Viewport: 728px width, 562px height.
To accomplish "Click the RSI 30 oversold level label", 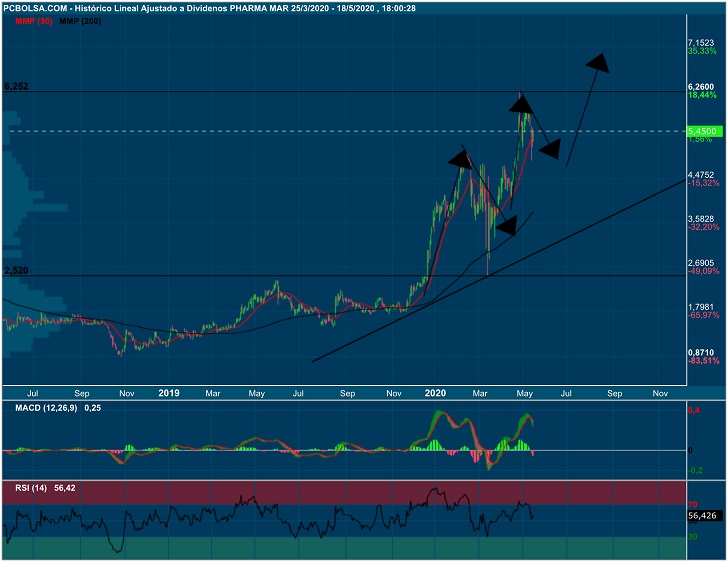I will pyautogui.click(x=692, y=537).
